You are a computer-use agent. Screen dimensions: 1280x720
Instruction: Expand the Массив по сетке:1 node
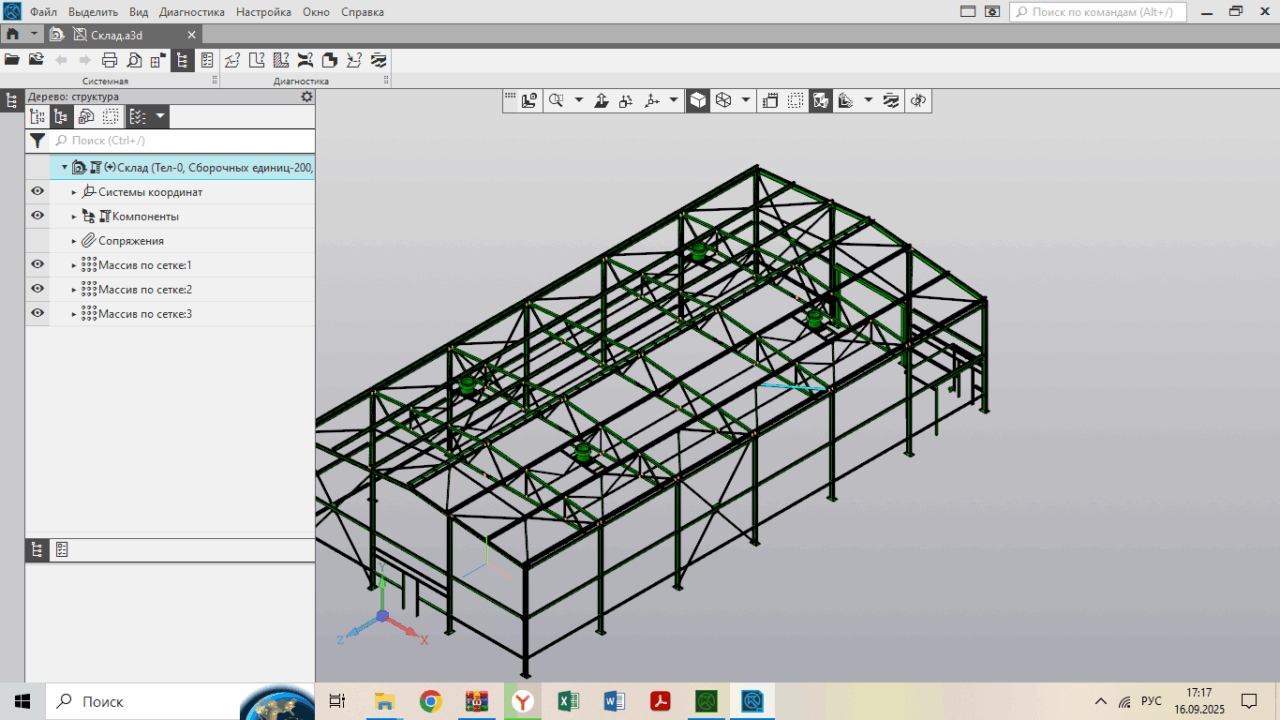pyautogui.click(x=74, y=265)
